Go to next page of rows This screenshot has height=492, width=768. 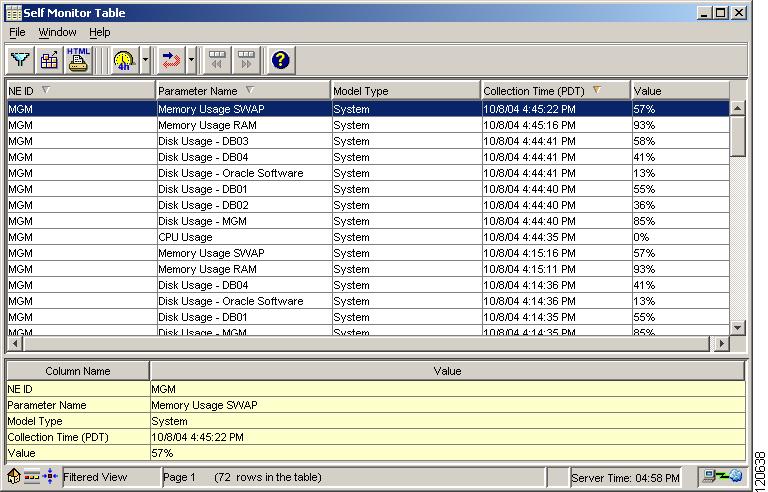(x=246, y=60)
